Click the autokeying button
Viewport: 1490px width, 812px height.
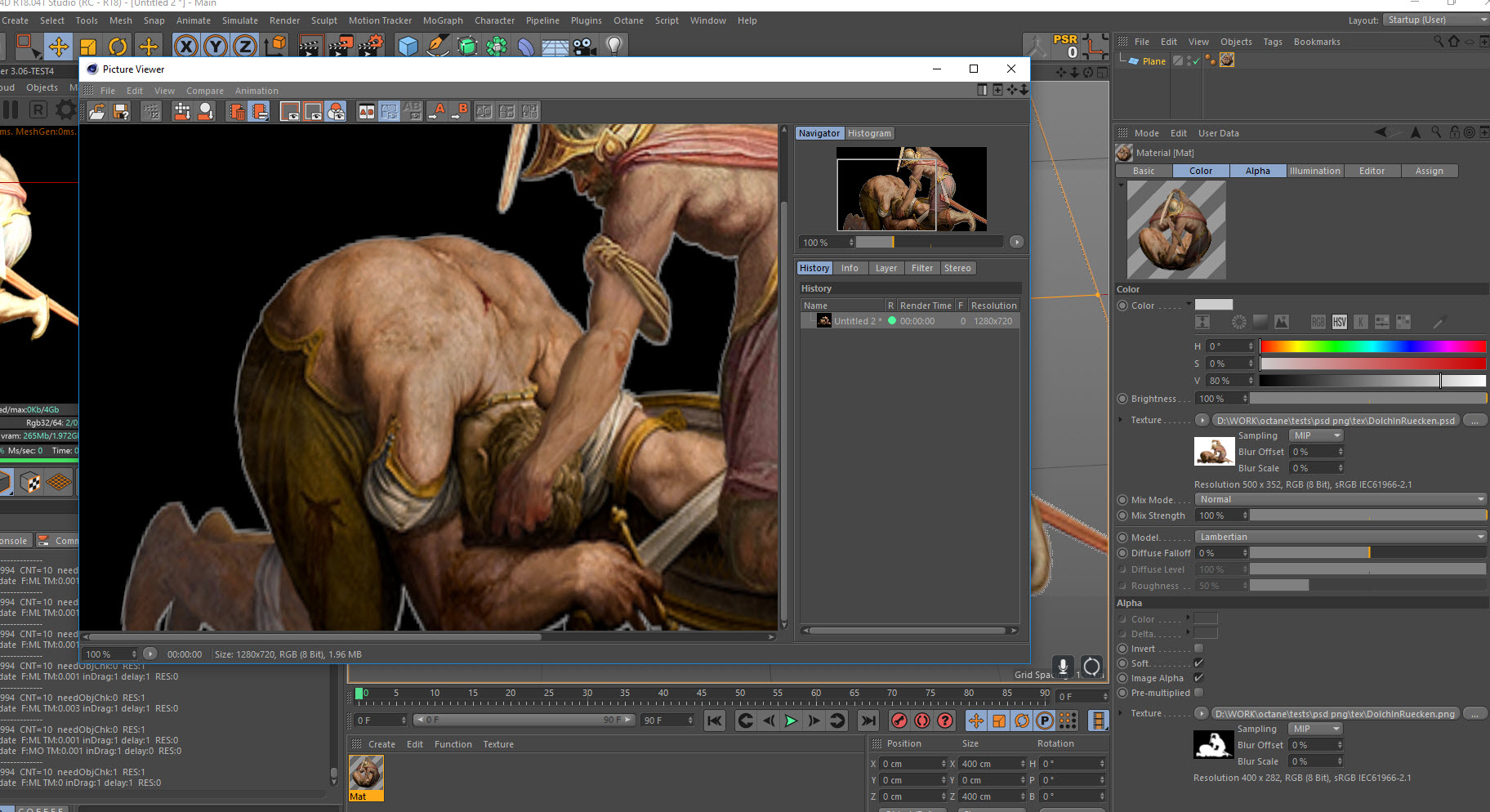(922, 721)
